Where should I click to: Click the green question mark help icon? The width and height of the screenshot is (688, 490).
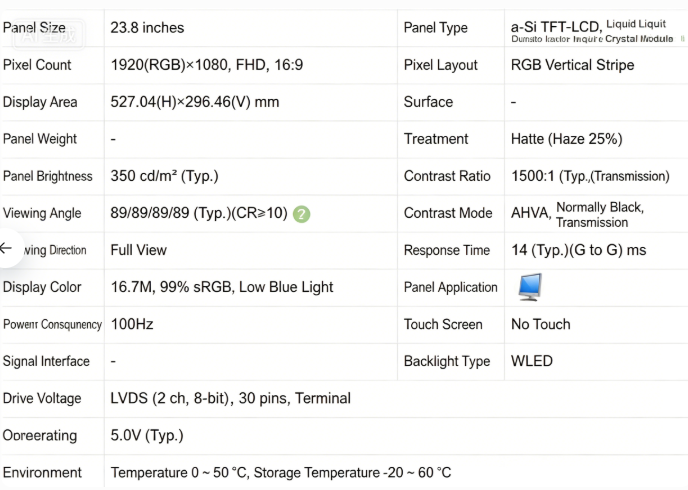(x=301, y=214)
